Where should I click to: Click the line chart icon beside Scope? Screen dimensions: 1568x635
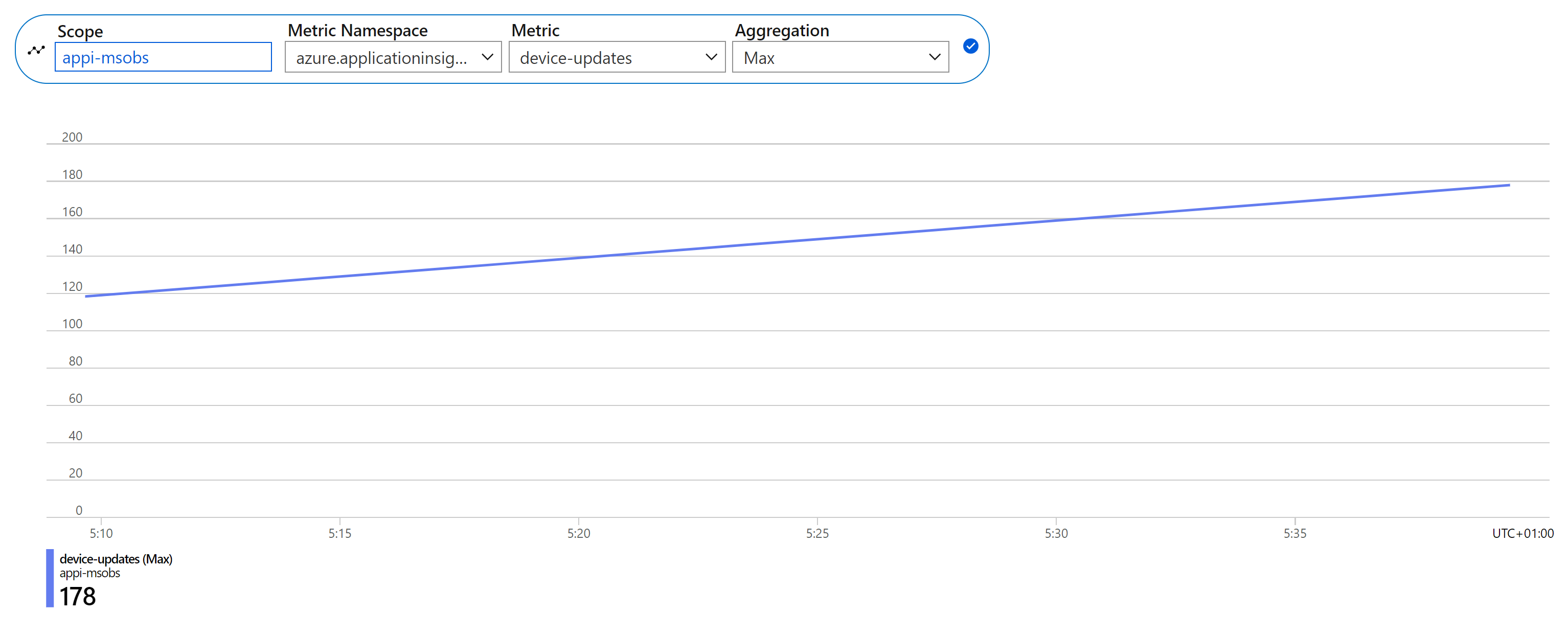pos(36,51)
